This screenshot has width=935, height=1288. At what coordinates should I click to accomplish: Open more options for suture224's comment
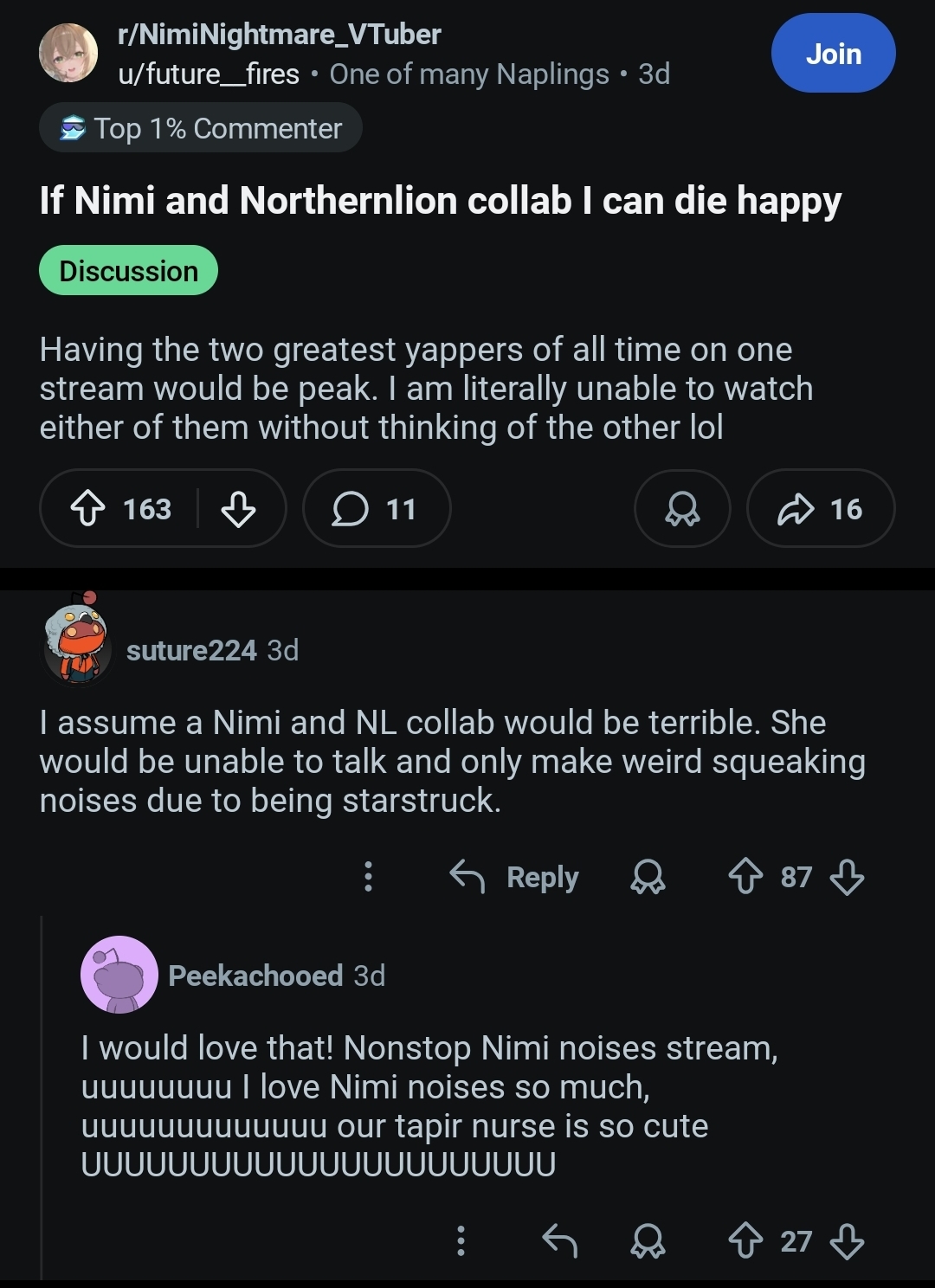click(368, 877)
